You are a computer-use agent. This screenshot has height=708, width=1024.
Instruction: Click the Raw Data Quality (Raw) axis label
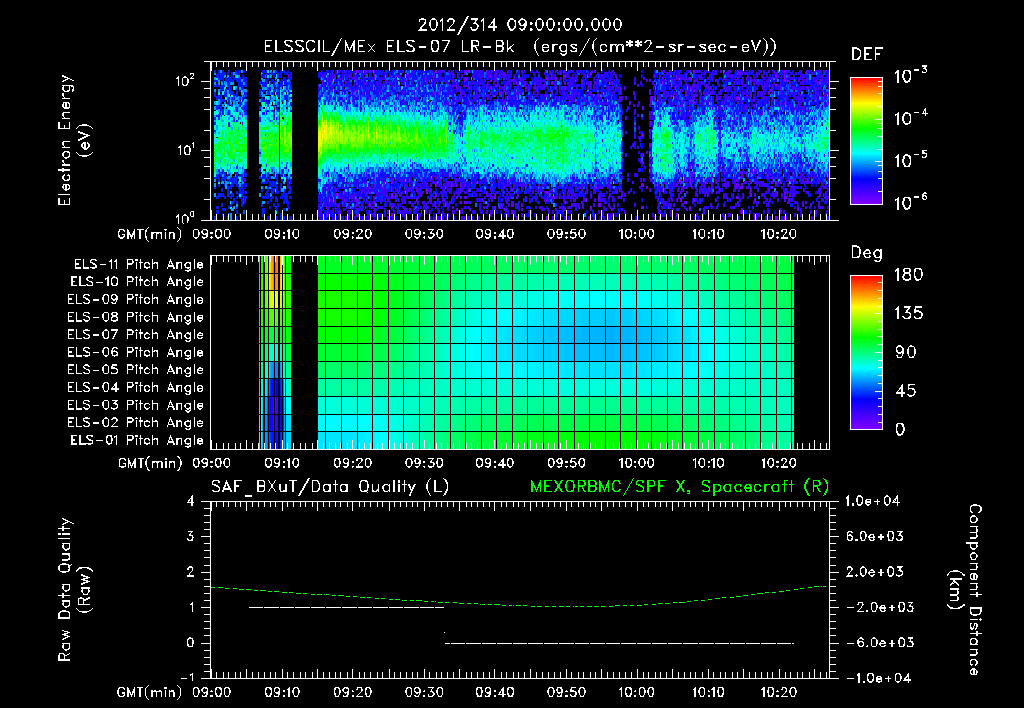coord(74,589)
